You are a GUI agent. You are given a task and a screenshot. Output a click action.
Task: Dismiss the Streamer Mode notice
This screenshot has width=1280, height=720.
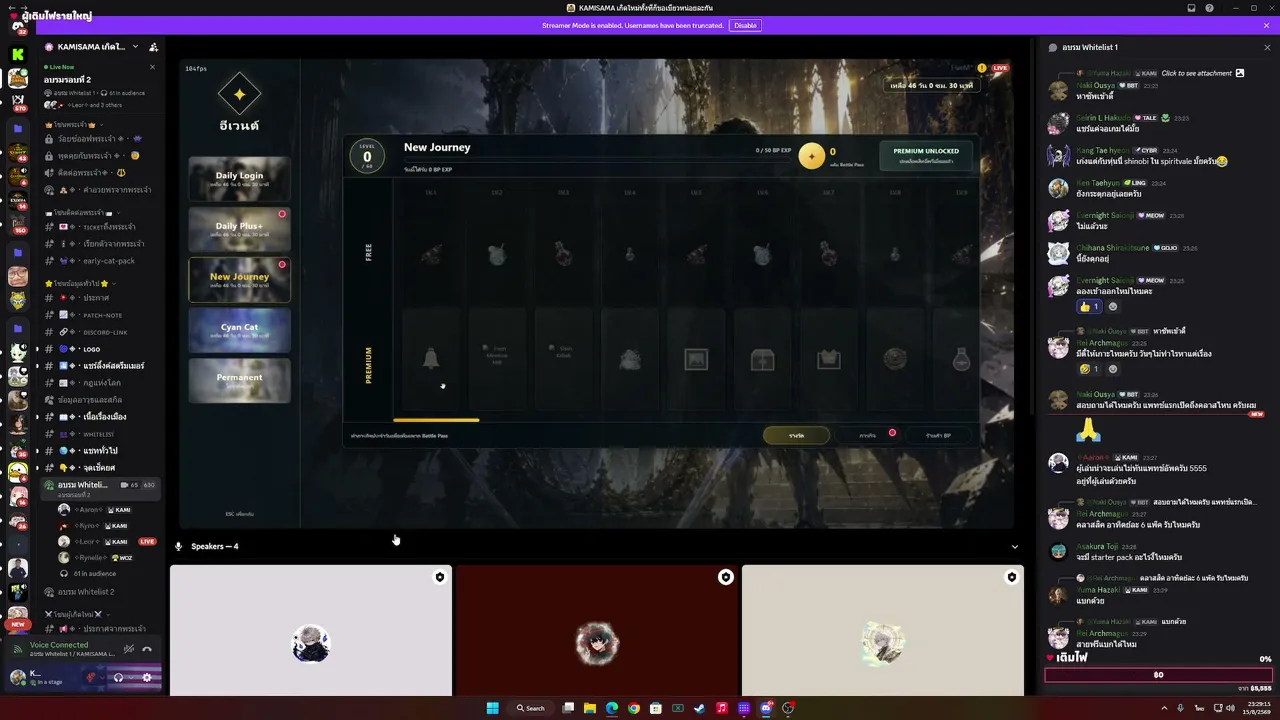tap(1267, 25)
